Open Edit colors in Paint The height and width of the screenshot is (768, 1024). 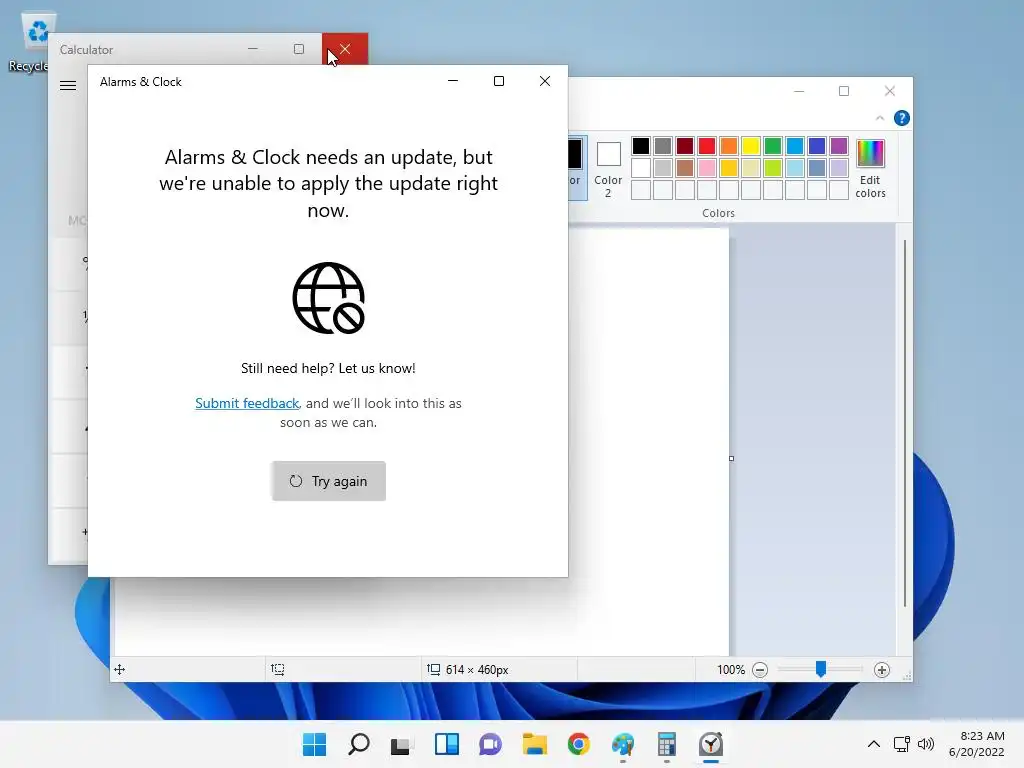871,169
